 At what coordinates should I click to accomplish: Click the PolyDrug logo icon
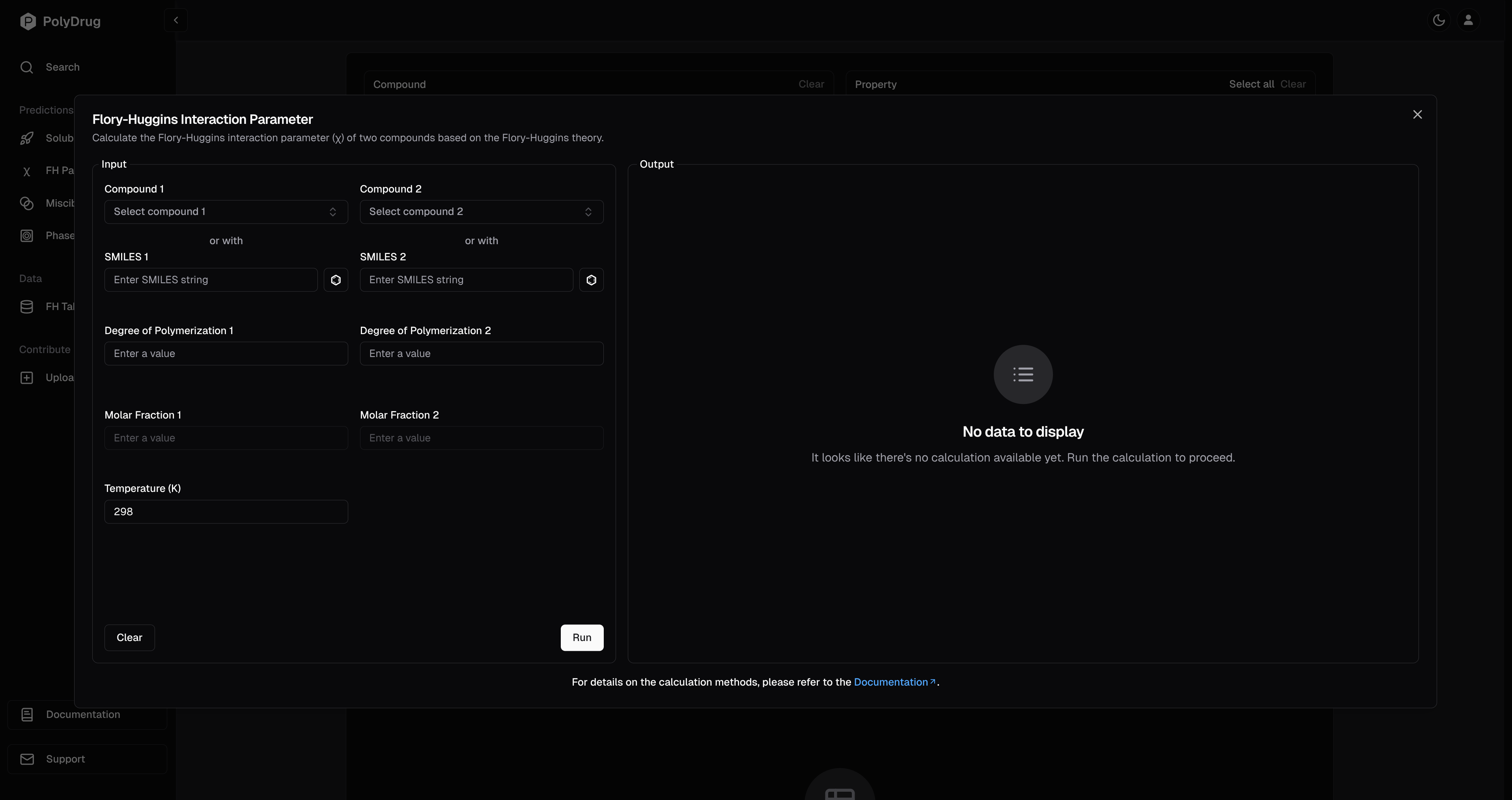28,22
